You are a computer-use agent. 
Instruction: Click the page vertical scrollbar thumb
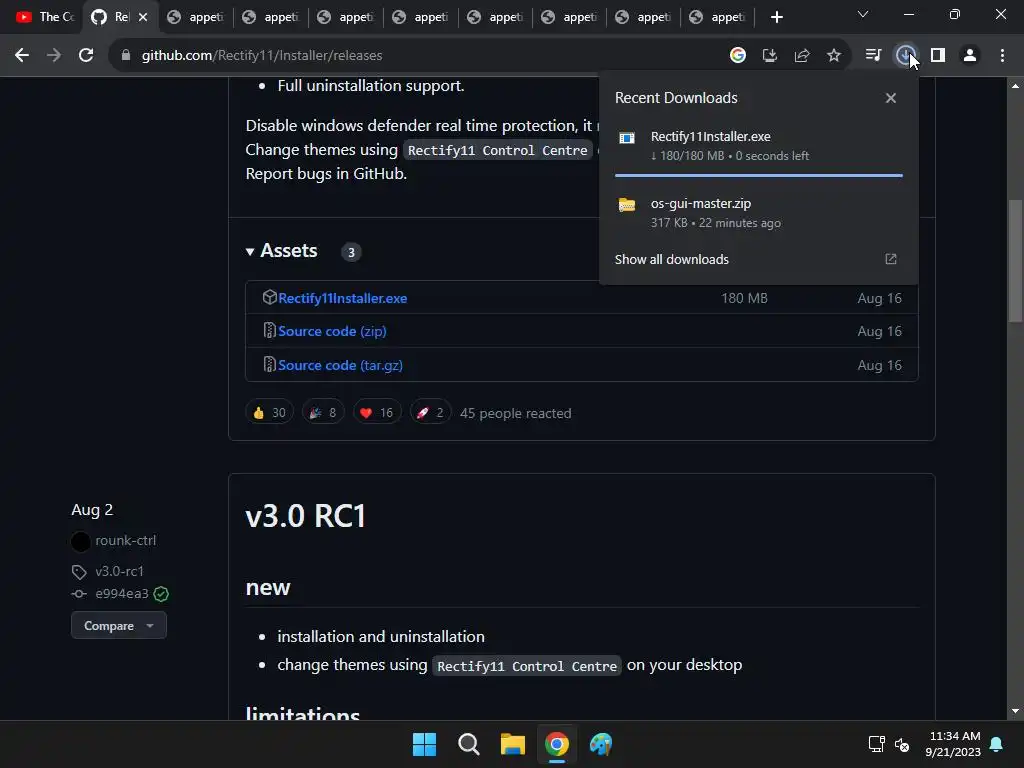pyautogui.click(x=1015, y=260)
